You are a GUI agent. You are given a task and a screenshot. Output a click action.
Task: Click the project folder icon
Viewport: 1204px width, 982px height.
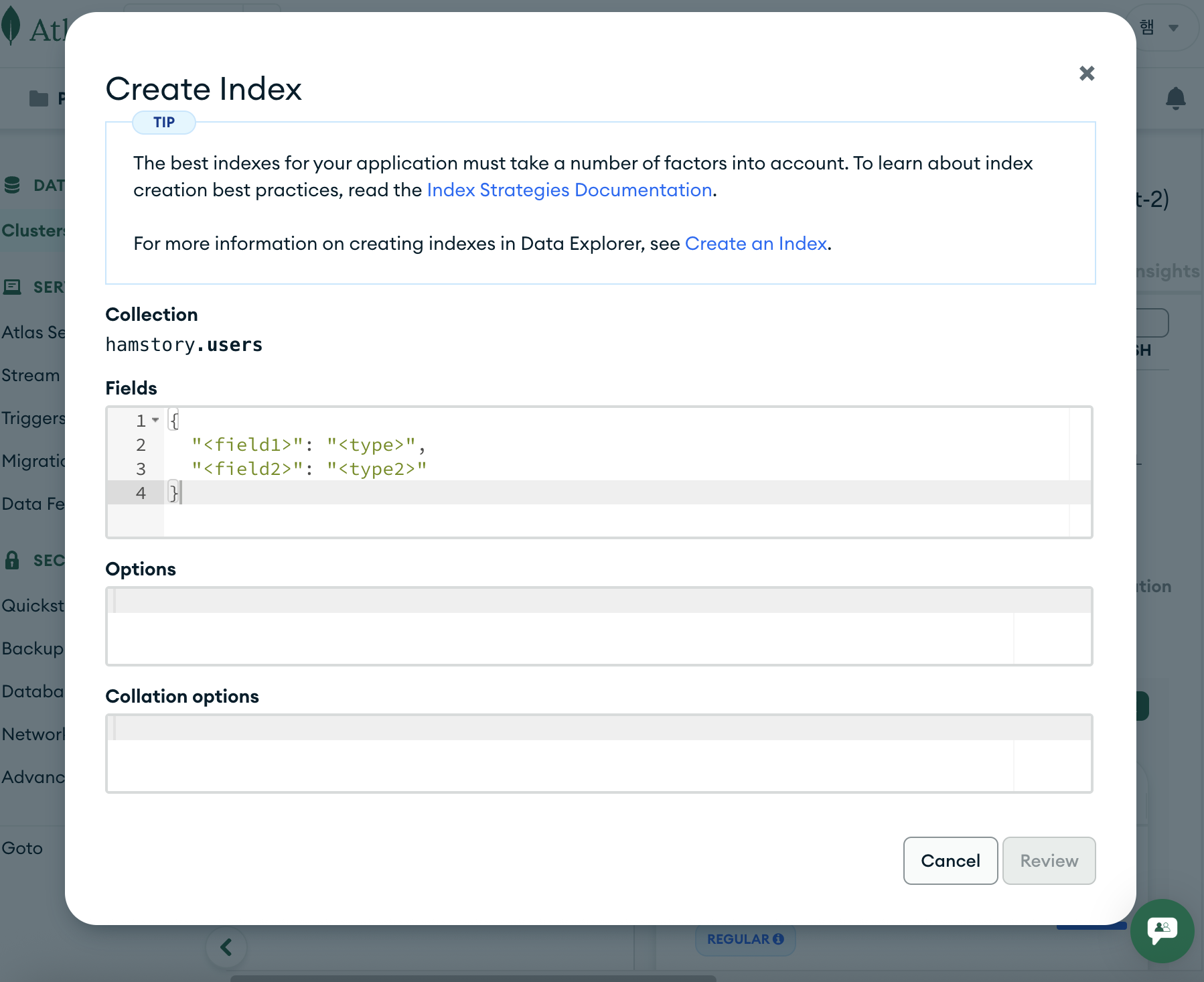tap(39, 98)
